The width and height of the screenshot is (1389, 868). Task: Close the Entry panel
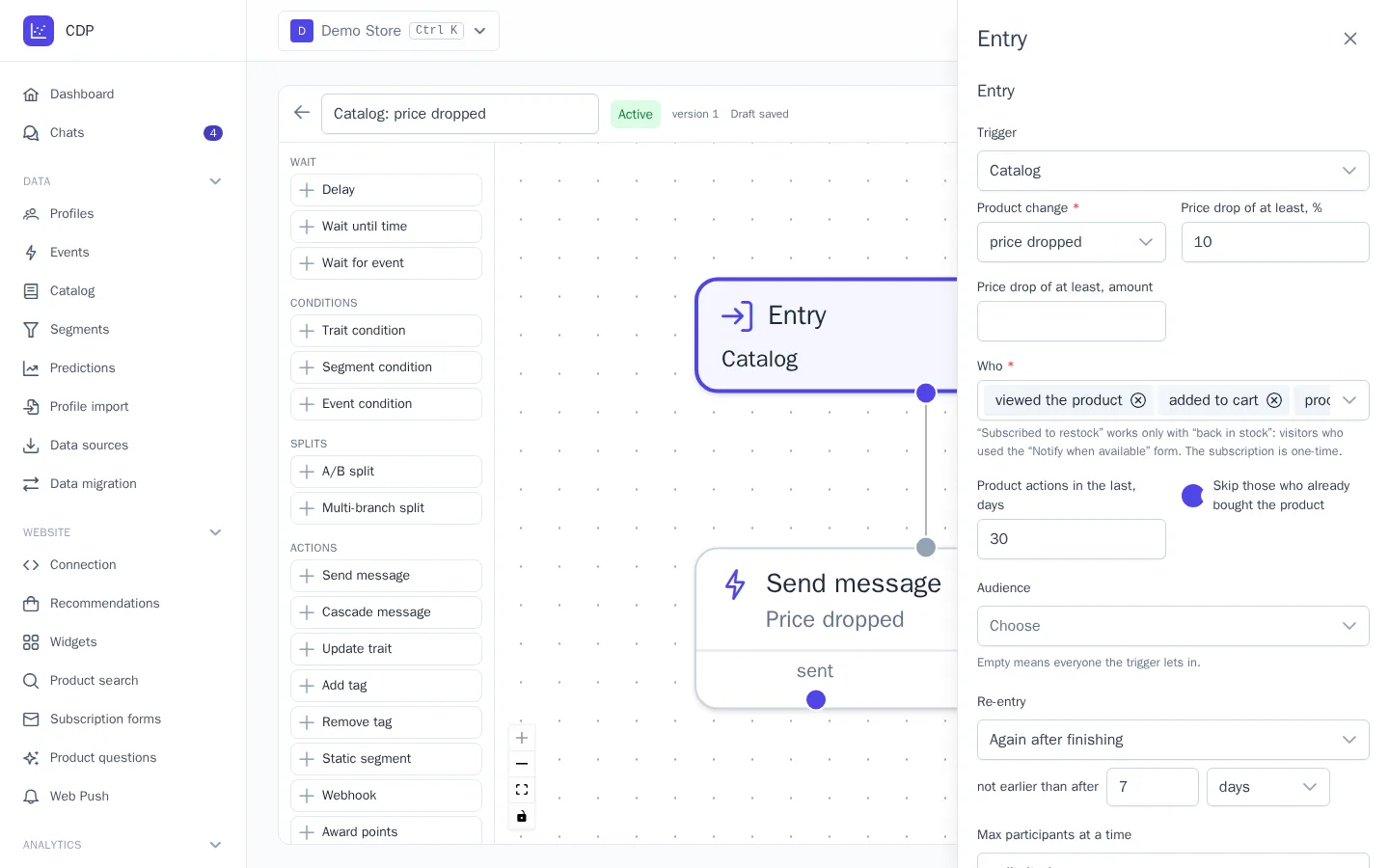pyautogui.click(x=1350, y=39)
